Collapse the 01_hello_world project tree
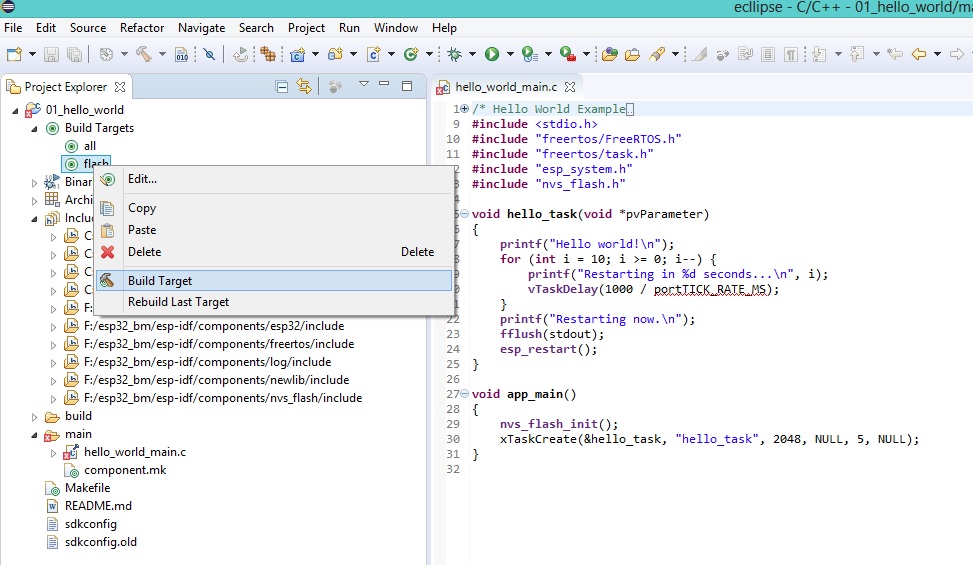Screen dimensions: 973x565 tap(16, 110)
